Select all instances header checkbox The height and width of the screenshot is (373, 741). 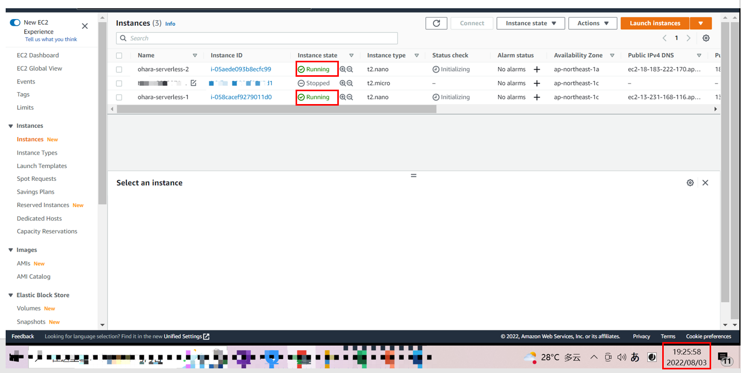click(119, 55)
